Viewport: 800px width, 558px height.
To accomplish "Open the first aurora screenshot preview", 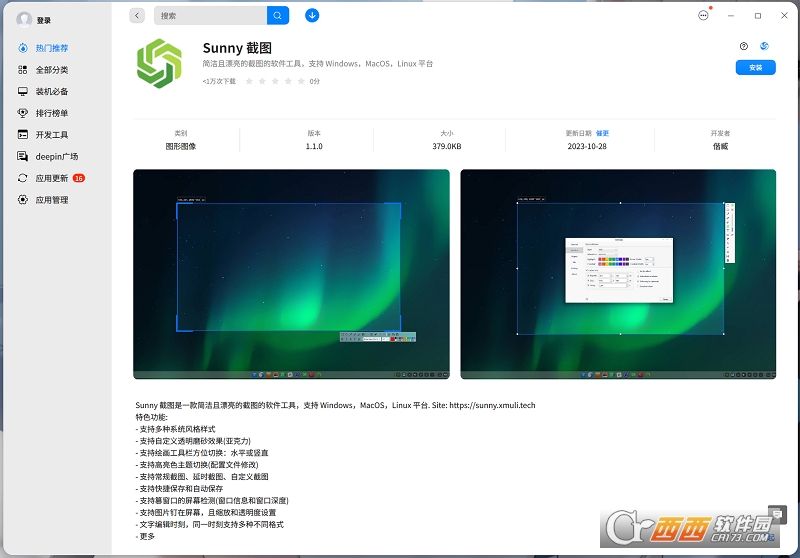I will [291, 274].
